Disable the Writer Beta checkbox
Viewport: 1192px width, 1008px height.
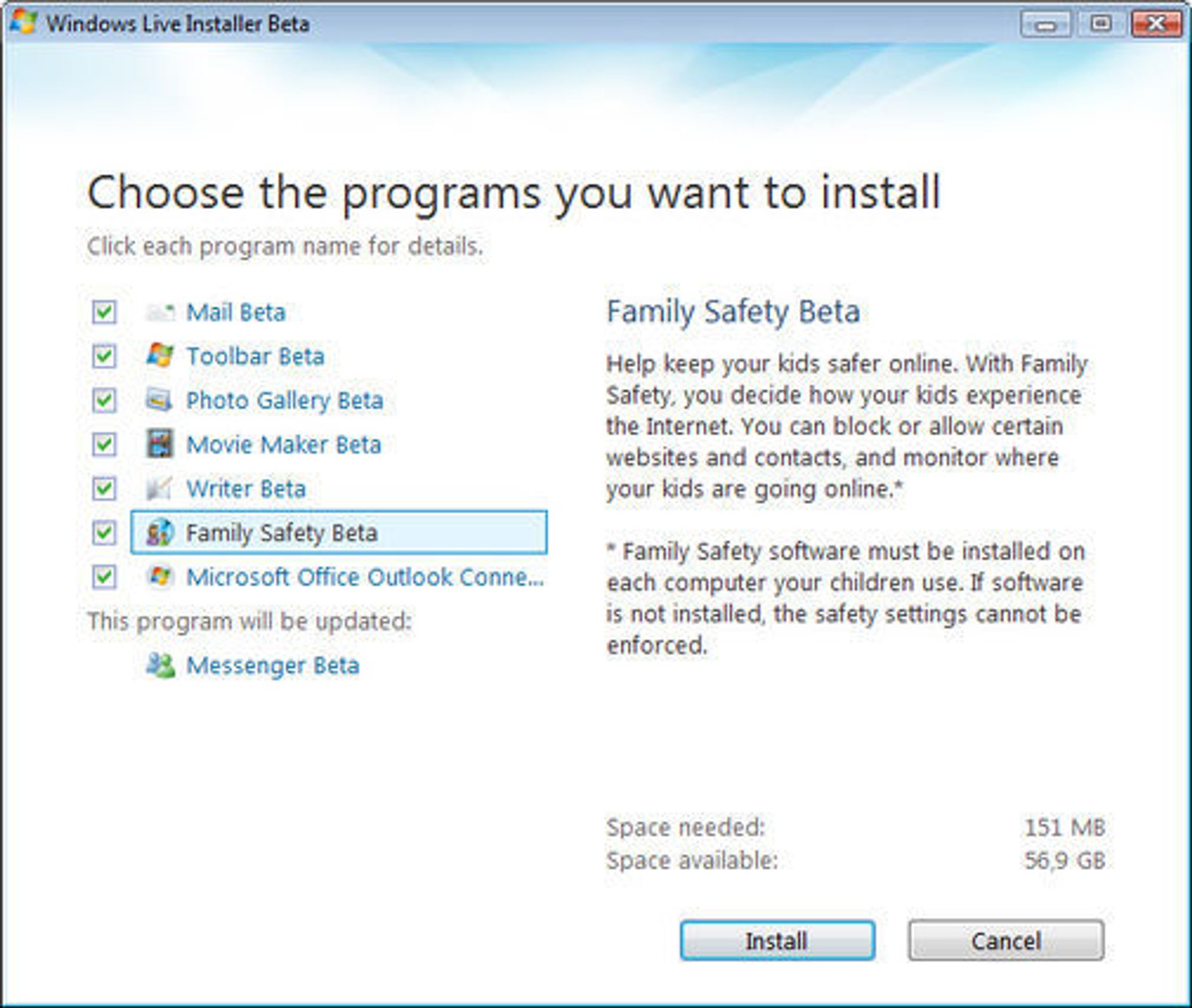coord(104,488)
